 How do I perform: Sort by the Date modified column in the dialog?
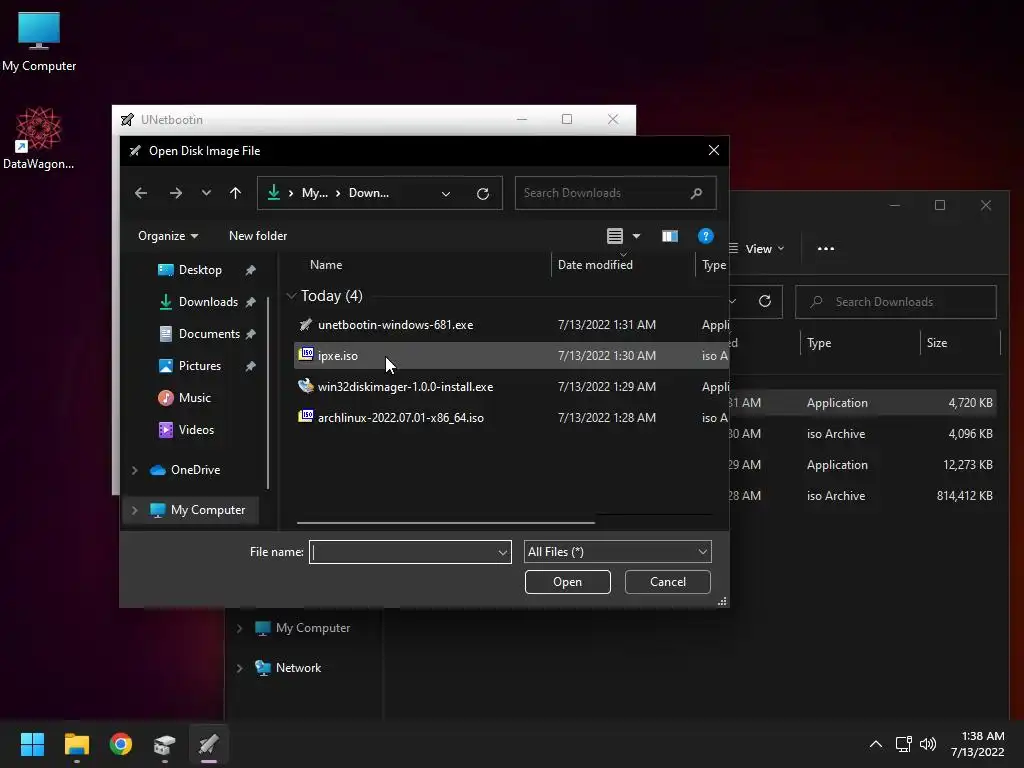pos(595,264)
